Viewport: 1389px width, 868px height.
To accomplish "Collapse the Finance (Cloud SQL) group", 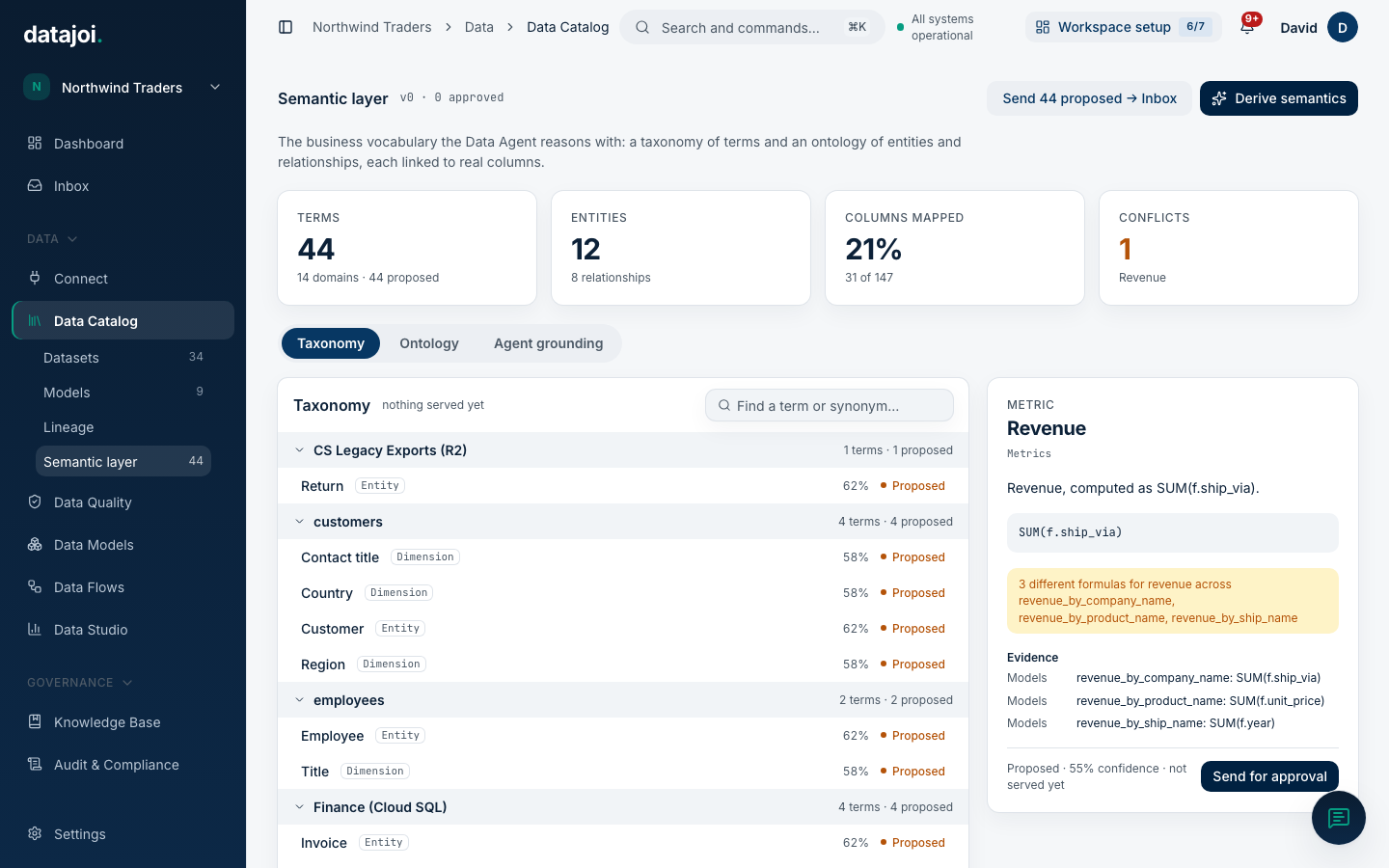I will coord(299,807).
